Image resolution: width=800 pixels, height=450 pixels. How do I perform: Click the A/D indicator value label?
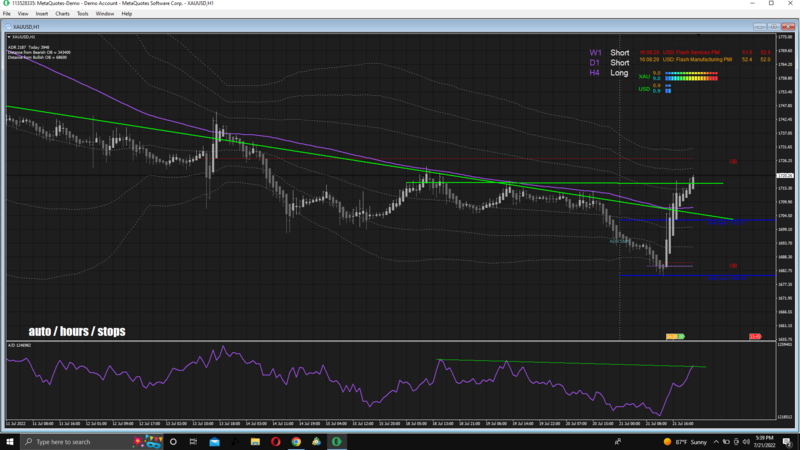19,345
